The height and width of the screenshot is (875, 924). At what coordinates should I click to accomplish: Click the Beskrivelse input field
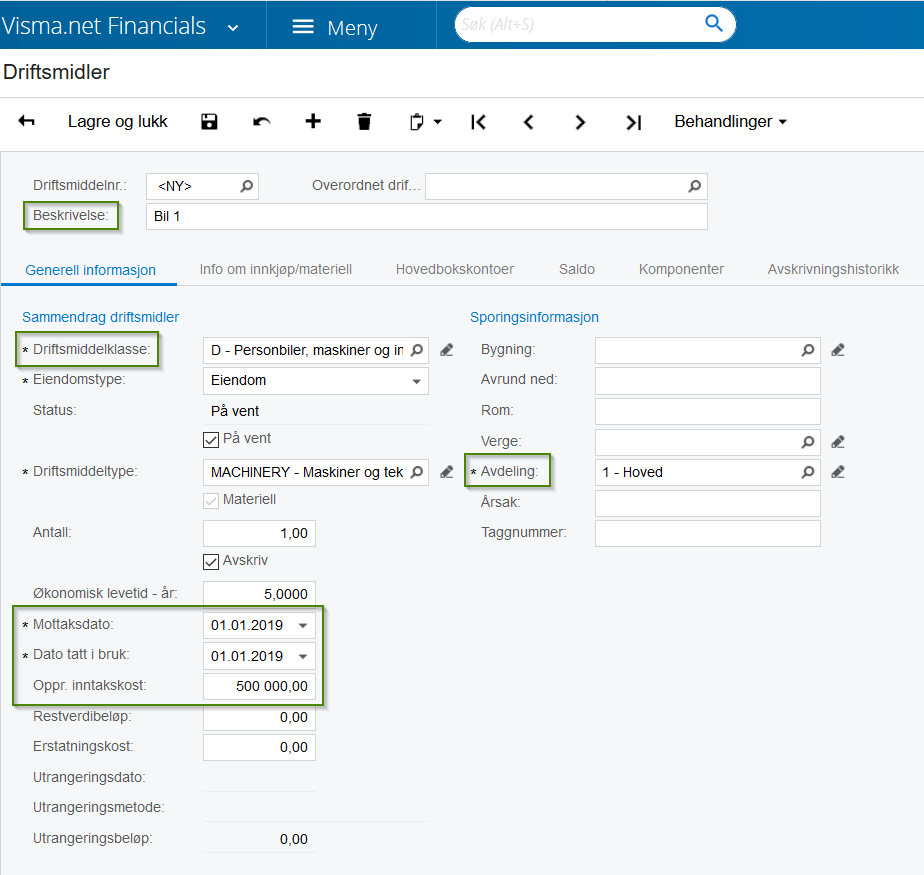[x=427, y=217]
